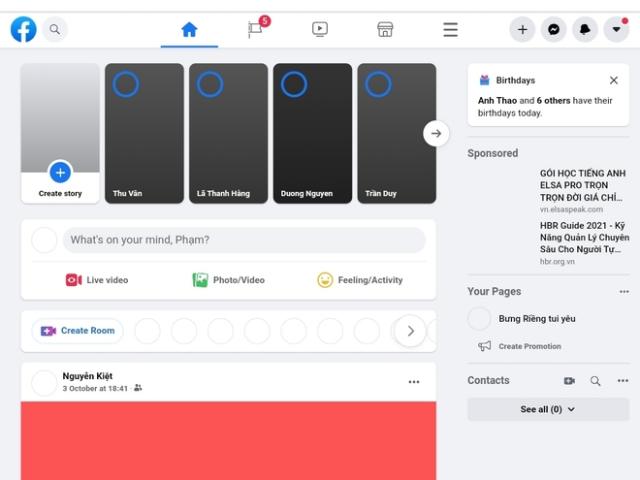Screen dimensions: 640x480
Task: Click the Birthdays gift icon
Action: tap(484, 80)
